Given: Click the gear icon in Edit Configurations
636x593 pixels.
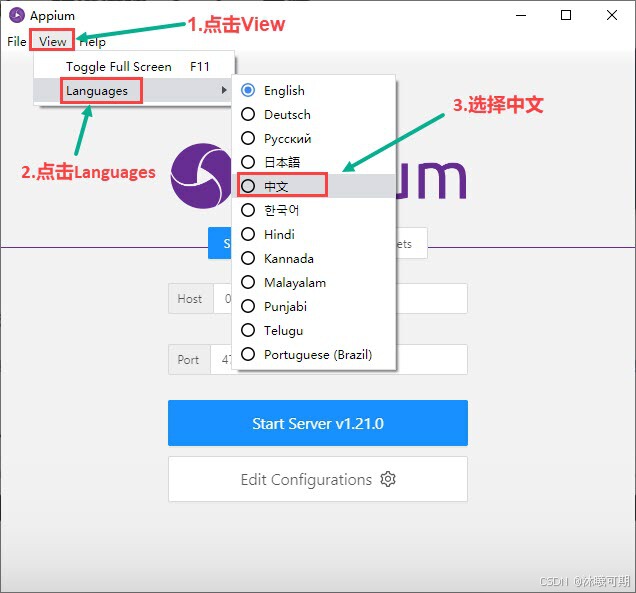Looking at the screenshot, I should (x=388, y=479).
